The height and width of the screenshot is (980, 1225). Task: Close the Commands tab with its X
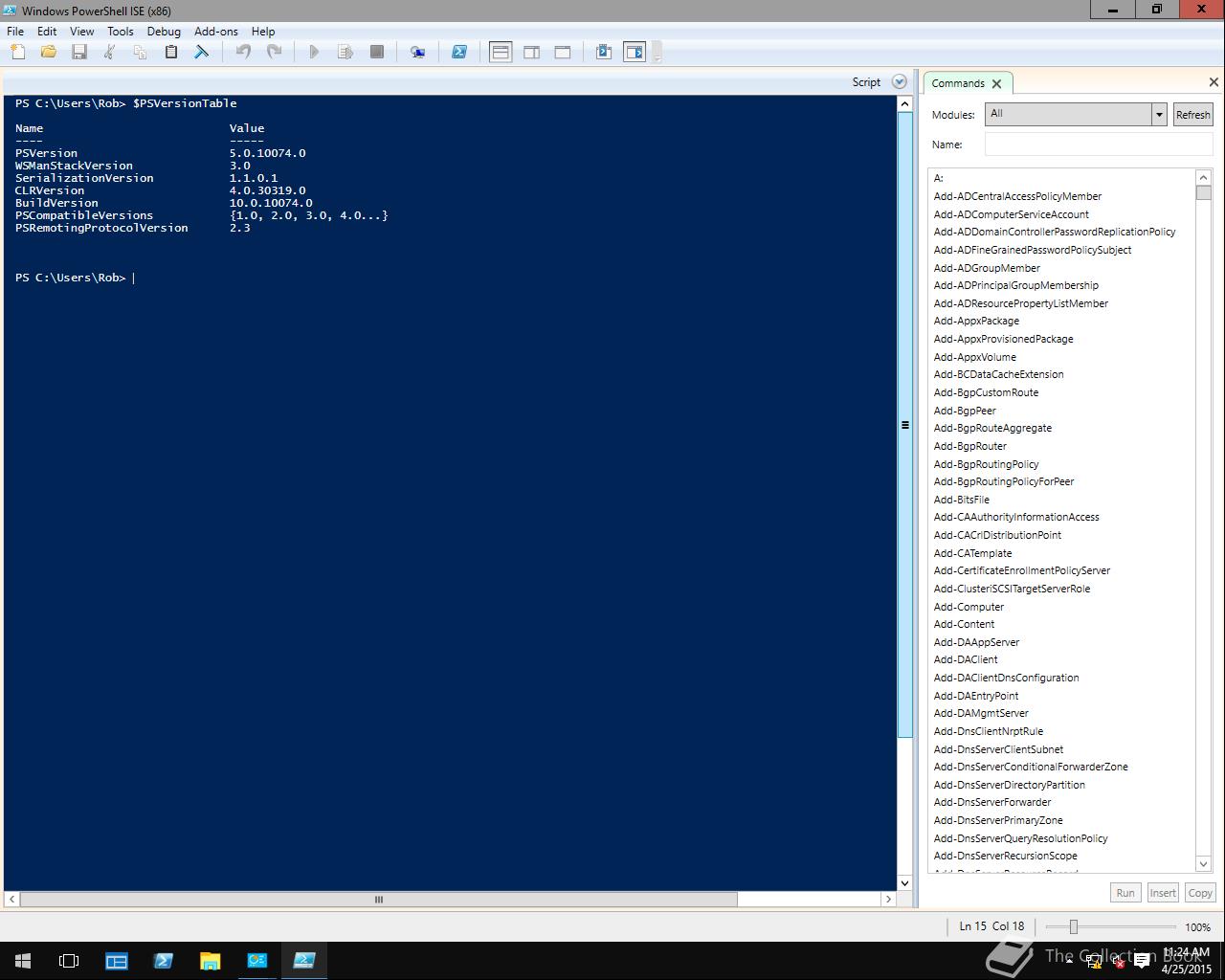tap(997, 84)
